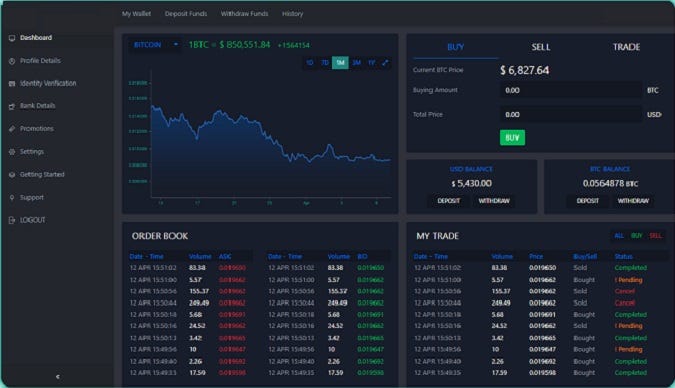Click the Logout icon in the sidebar
The width and height of the screenshot is (675, 388).
tap(12, 220)
